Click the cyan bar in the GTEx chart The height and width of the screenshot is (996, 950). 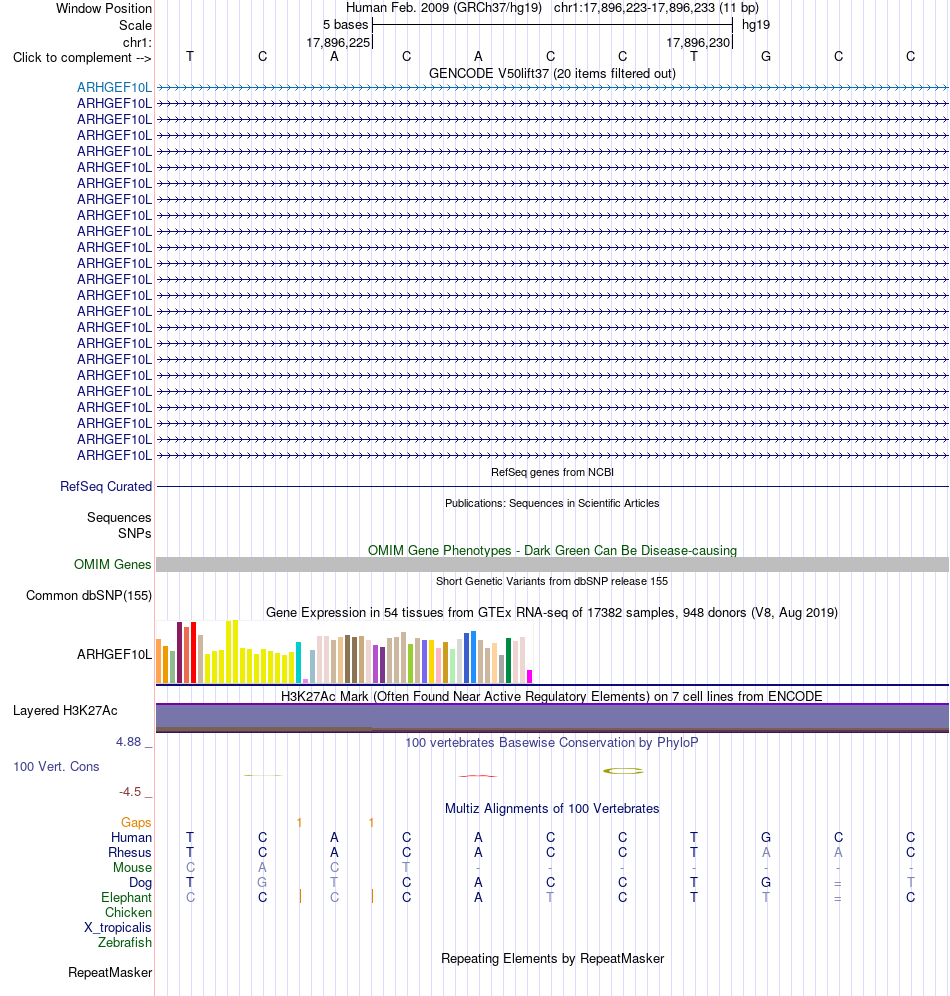298,663
